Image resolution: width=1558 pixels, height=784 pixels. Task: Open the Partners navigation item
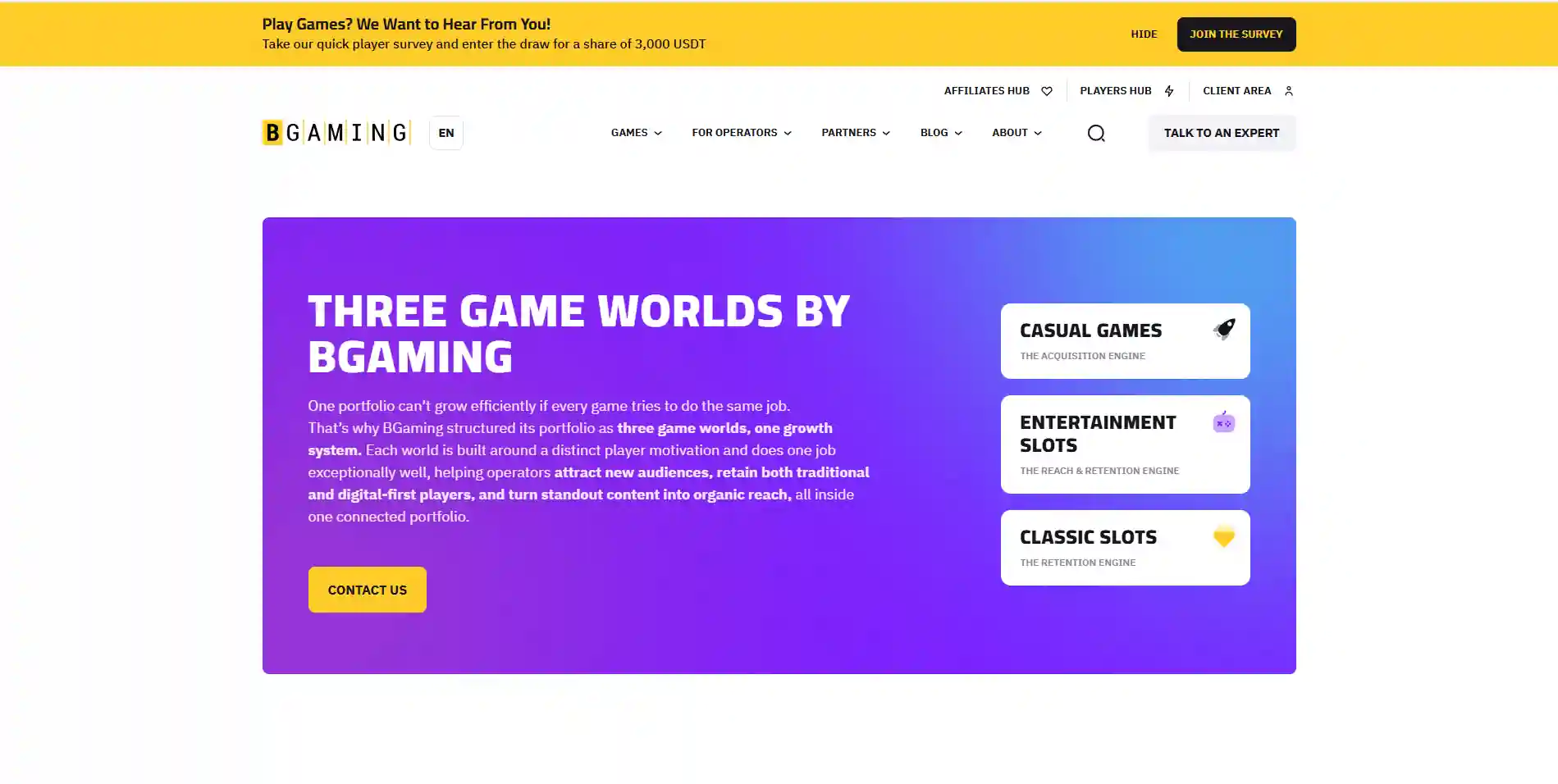pos(848,132)
